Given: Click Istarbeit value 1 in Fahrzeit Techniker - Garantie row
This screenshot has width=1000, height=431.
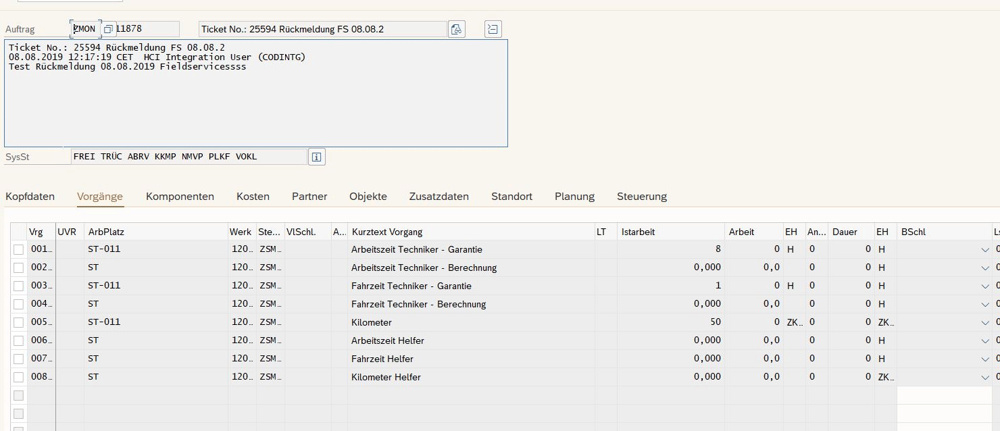Looking at the screenshot, I should click(671, 286).
